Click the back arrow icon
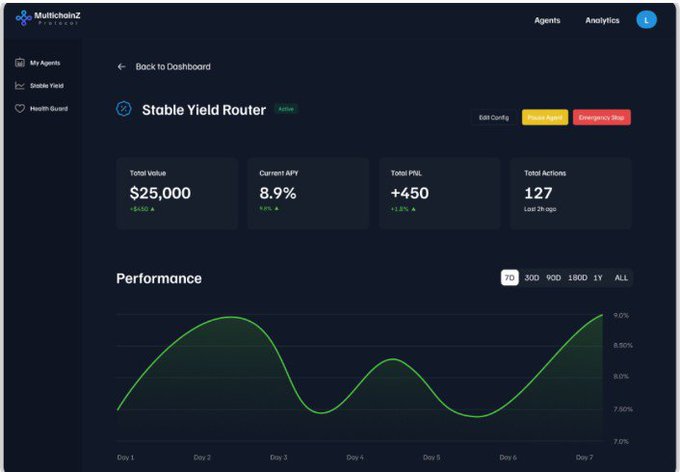 pyautogui.click(x=121, y=66)
